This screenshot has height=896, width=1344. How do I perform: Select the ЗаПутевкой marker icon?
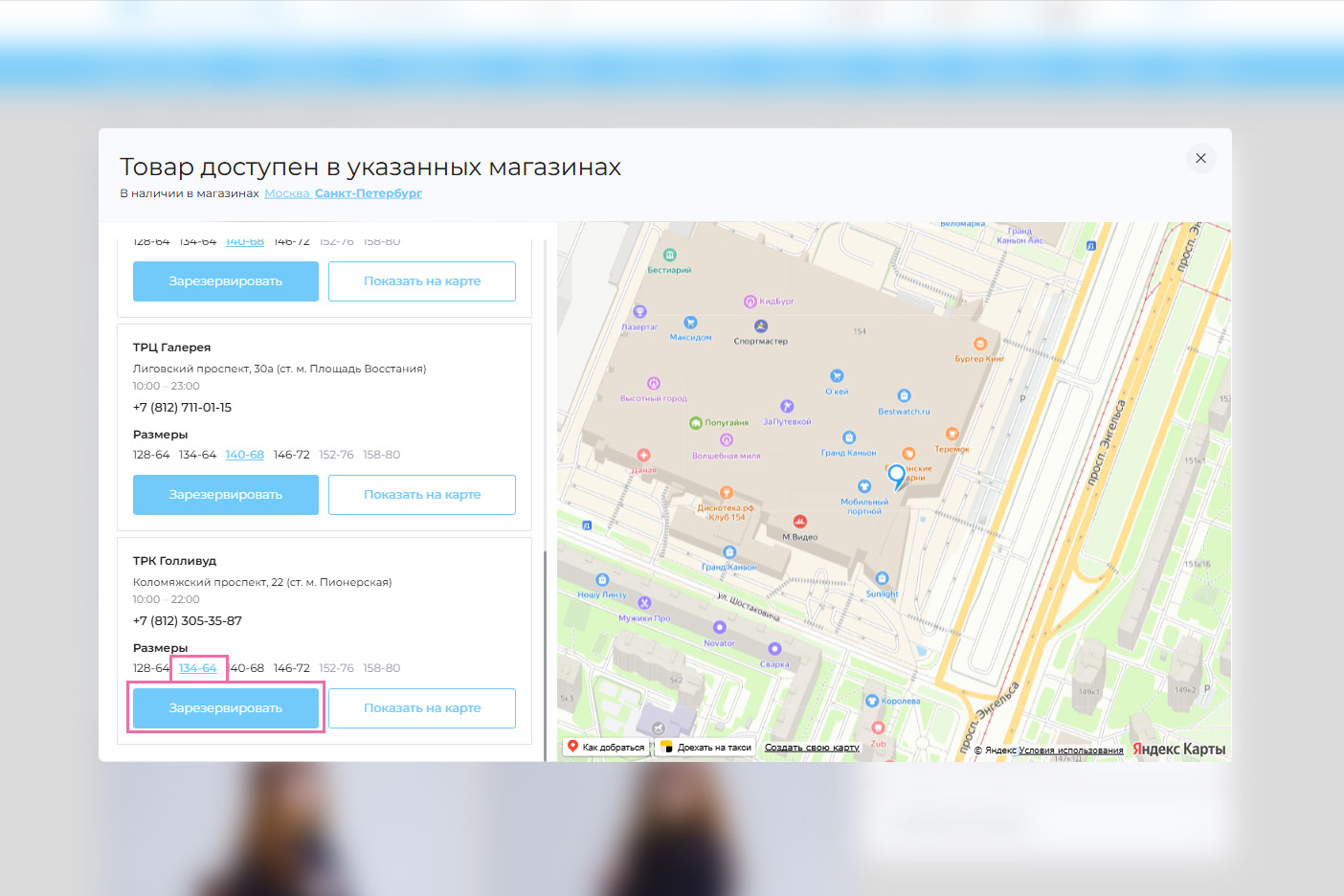pyautogui.click(x=787, y=407)
